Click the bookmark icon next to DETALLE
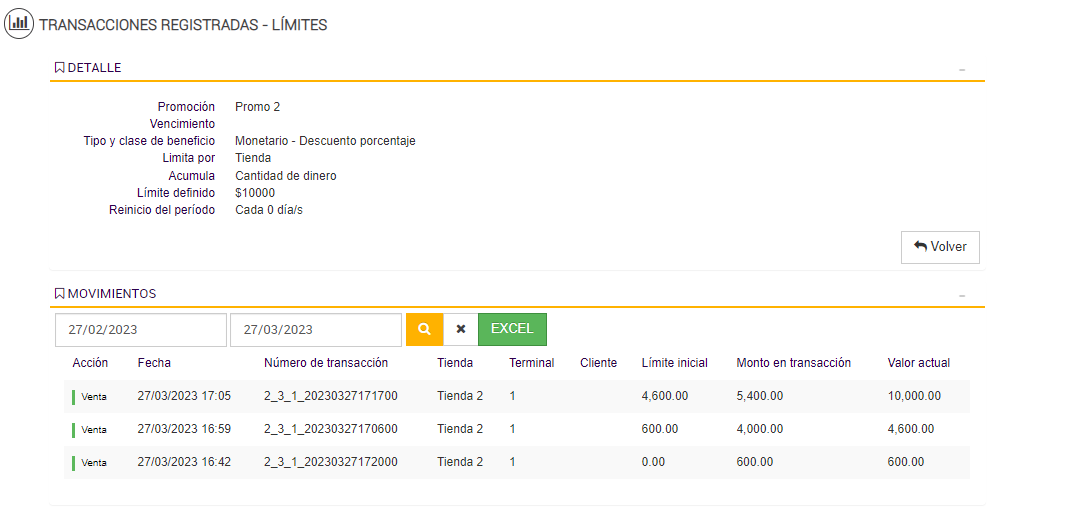 point(59,68)
